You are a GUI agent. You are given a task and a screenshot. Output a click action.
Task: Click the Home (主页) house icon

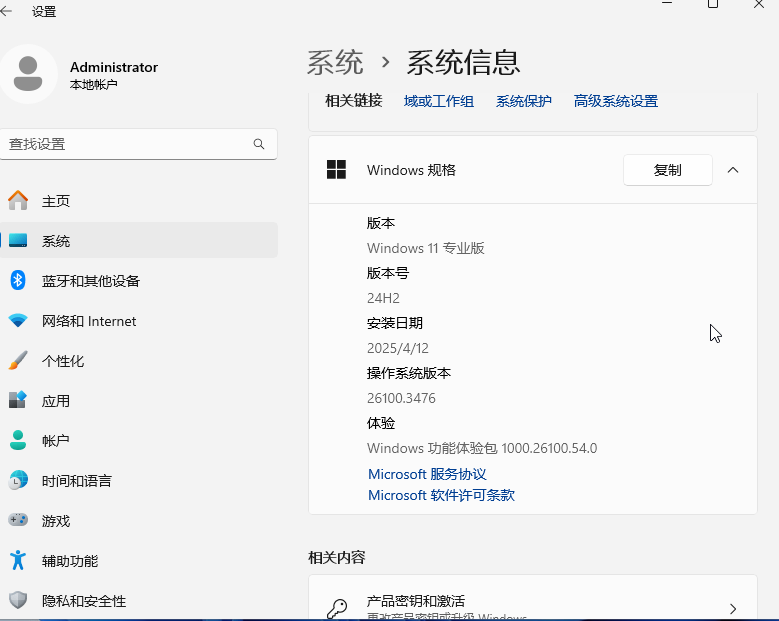[18, 201]
